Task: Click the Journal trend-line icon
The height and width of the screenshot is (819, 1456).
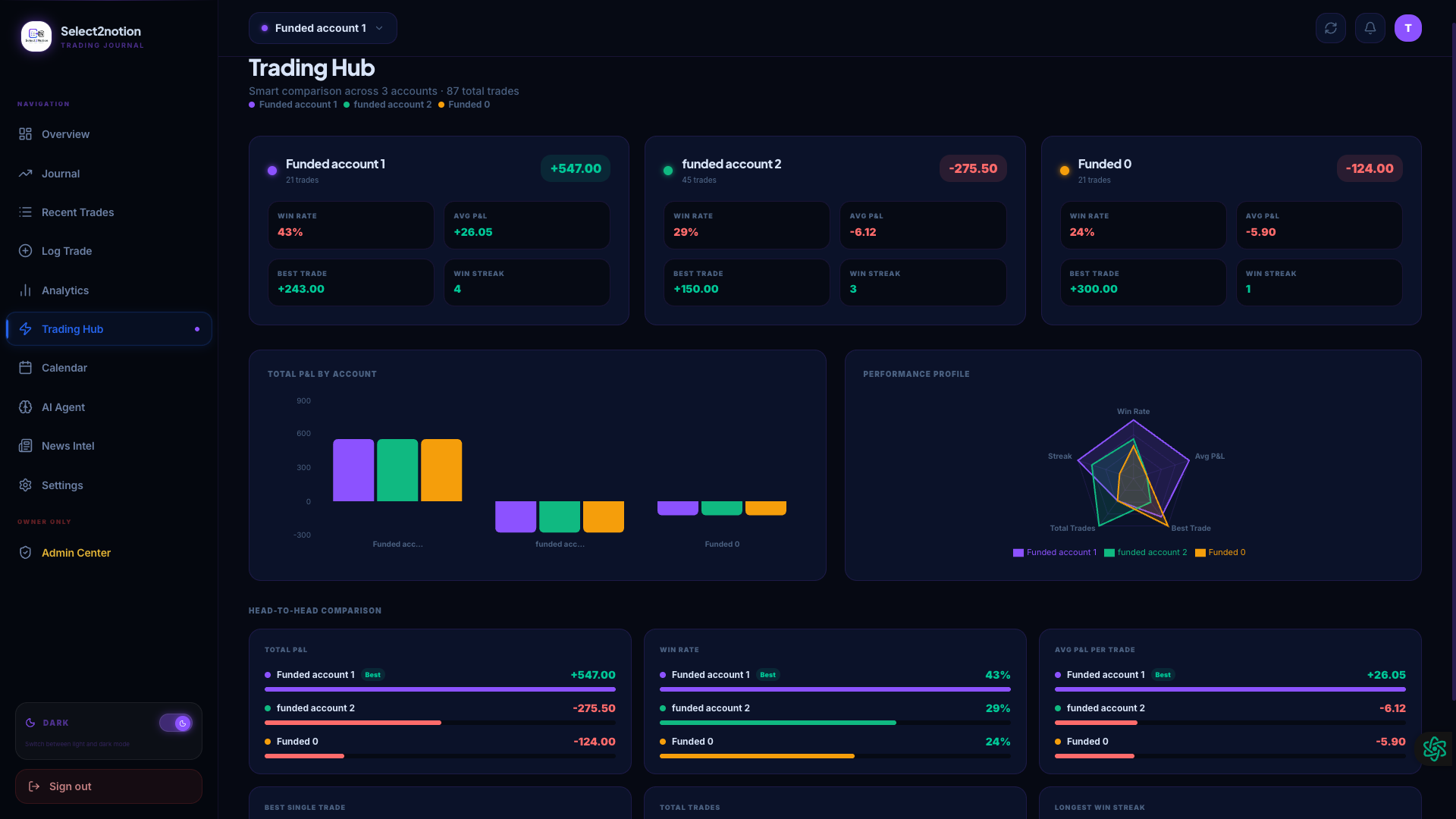Action: coord(25,174)
